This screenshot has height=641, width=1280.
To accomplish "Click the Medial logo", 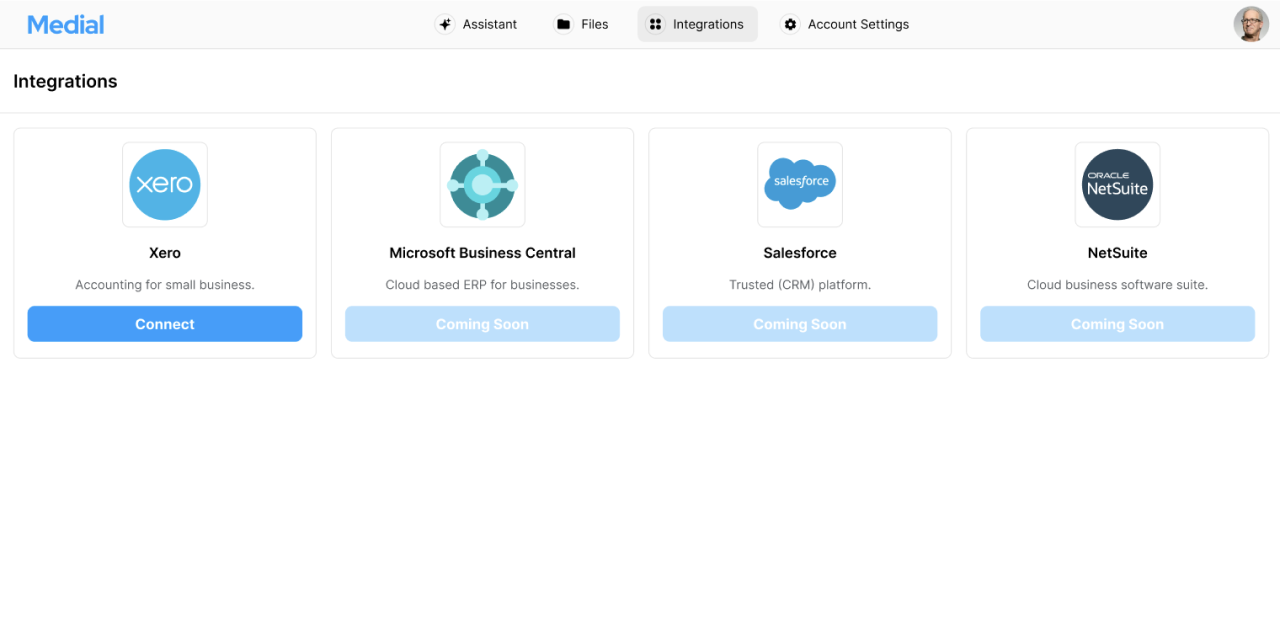I will coord(66,25).
